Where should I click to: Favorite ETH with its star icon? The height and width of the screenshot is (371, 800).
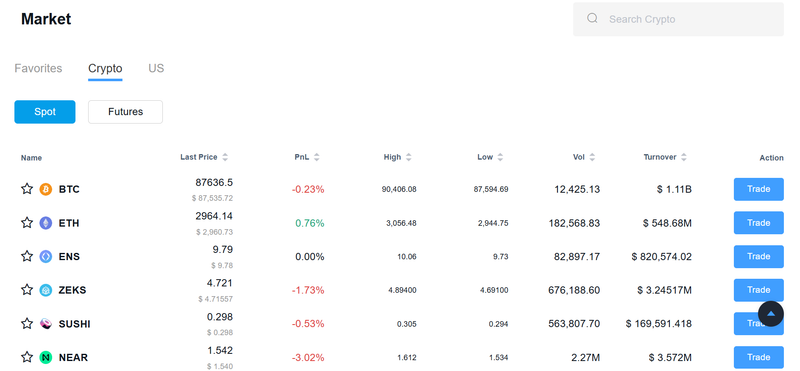coord(27,222)
